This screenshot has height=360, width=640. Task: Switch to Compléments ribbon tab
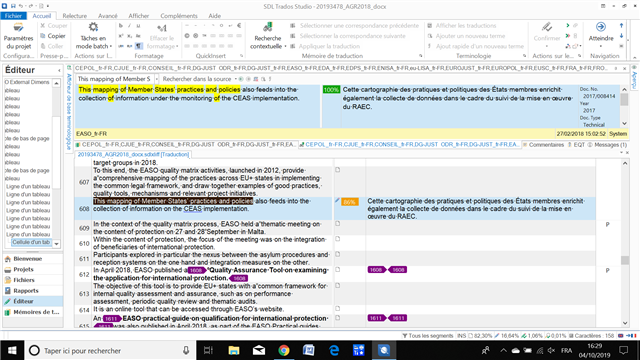[x=179, y=16]
